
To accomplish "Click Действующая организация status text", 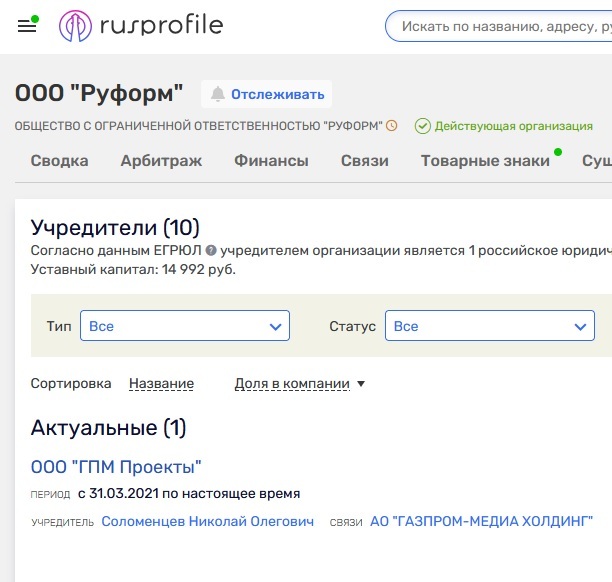I will [514, 126].
